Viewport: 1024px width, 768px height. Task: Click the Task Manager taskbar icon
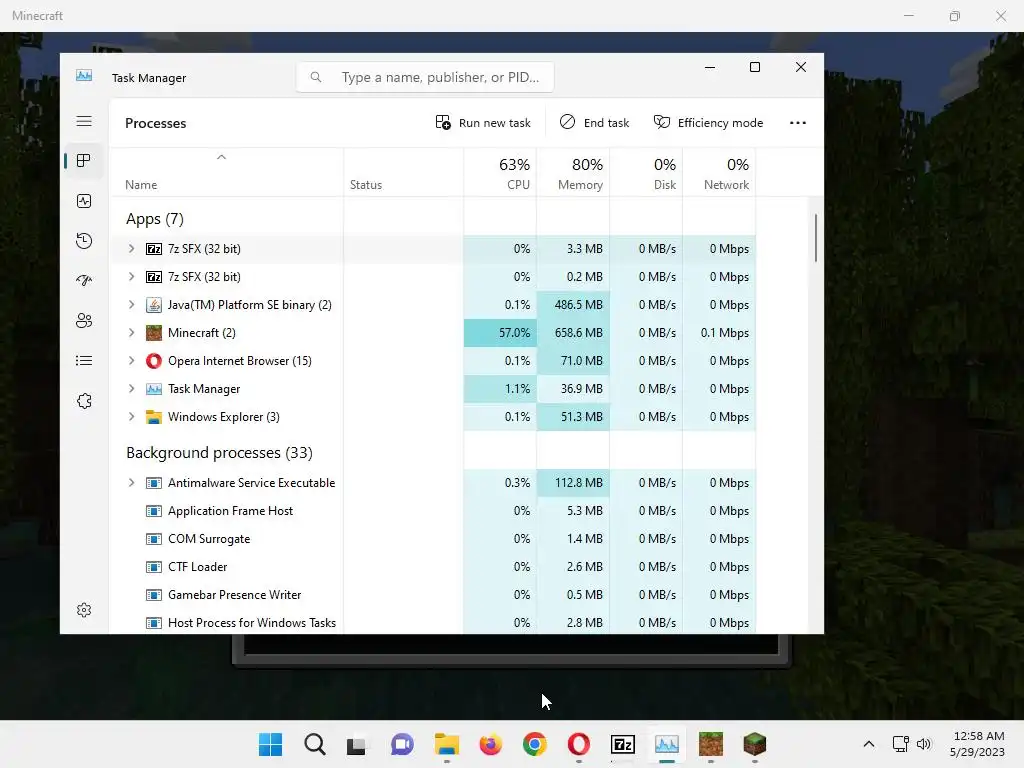point(667,744)
